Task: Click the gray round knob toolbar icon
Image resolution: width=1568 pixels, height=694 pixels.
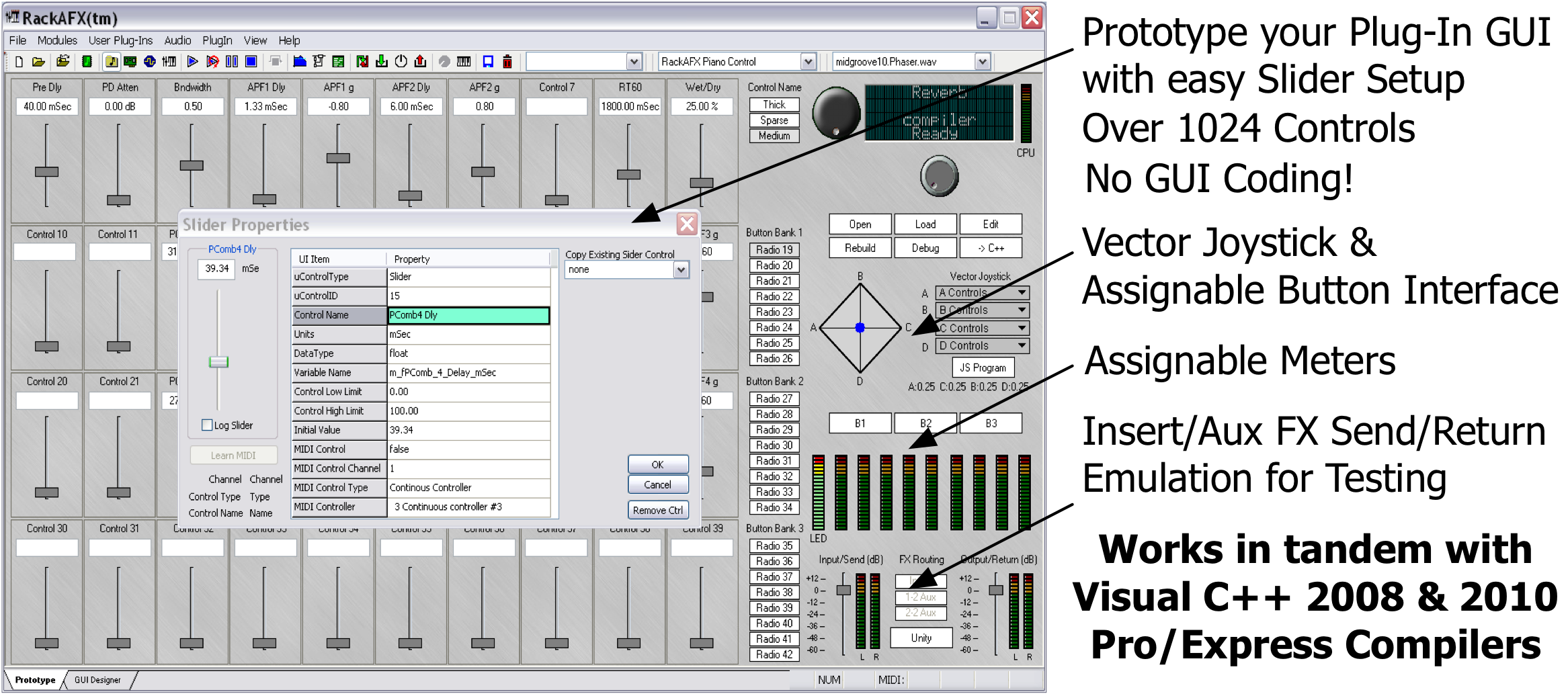Action: pyautogui.click(x=444, y=62)
